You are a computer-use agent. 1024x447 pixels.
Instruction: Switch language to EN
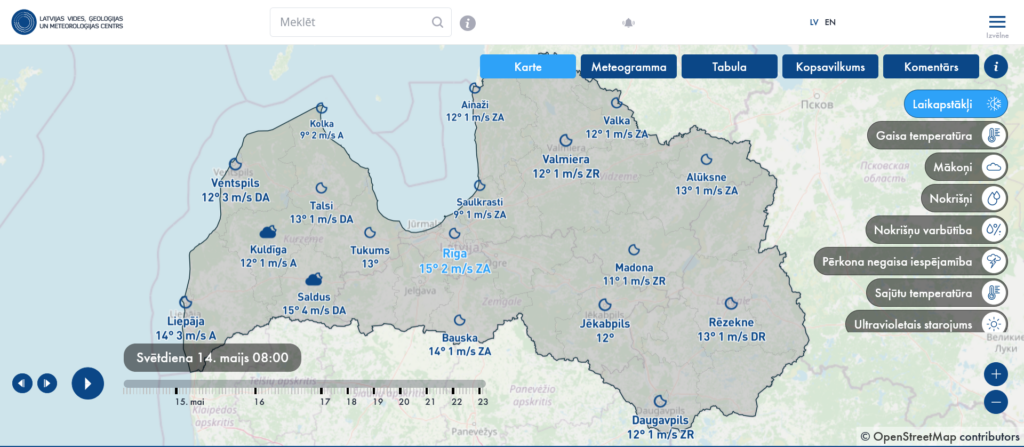click(x=830, y=22)
